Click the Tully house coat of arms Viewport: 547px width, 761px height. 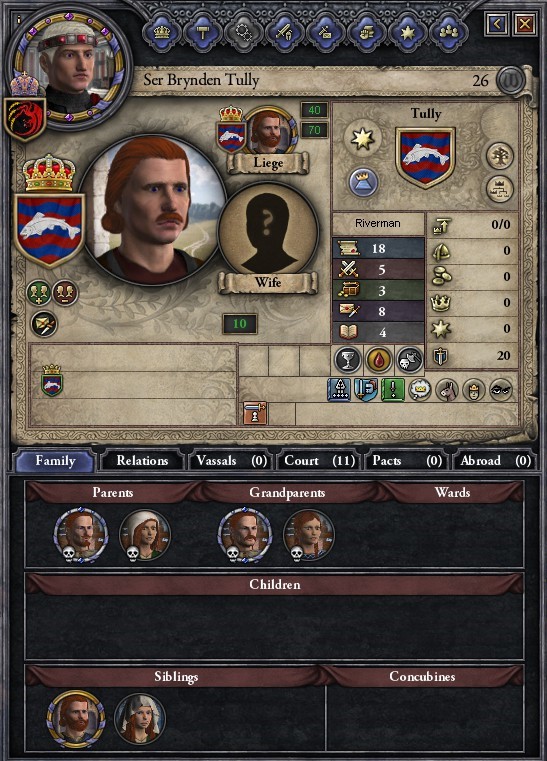[x=425, y=157]
